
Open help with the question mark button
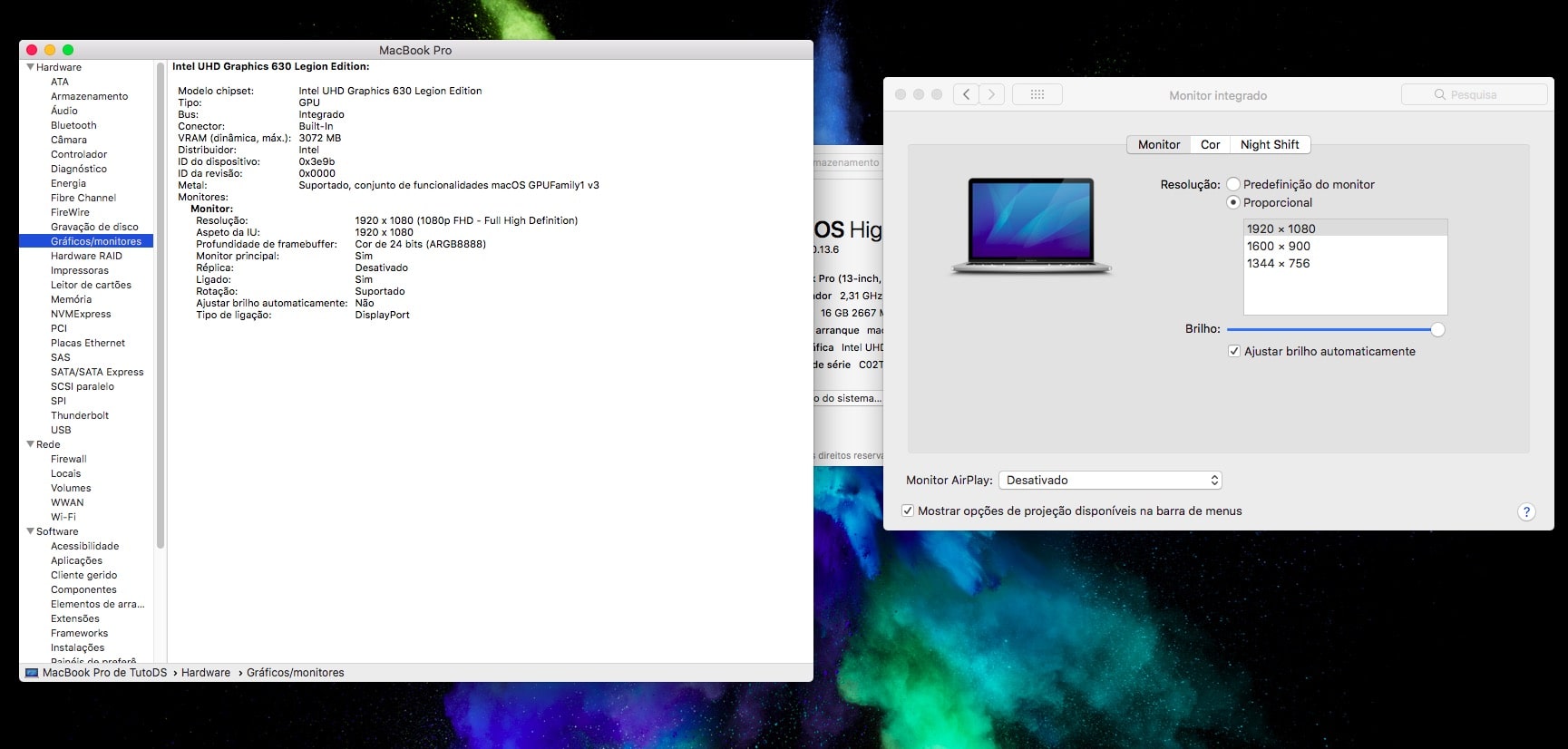tap(1526, 511)
